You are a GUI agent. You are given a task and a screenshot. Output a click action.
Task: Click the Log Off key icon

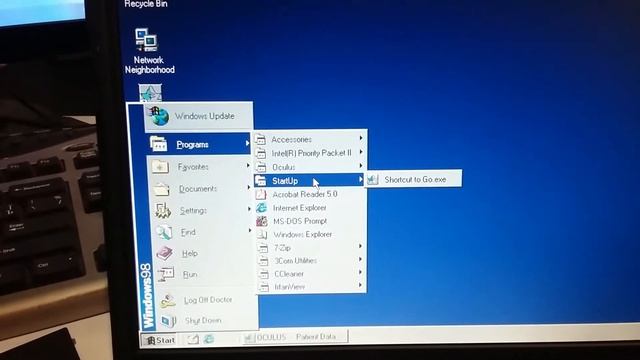167,301
